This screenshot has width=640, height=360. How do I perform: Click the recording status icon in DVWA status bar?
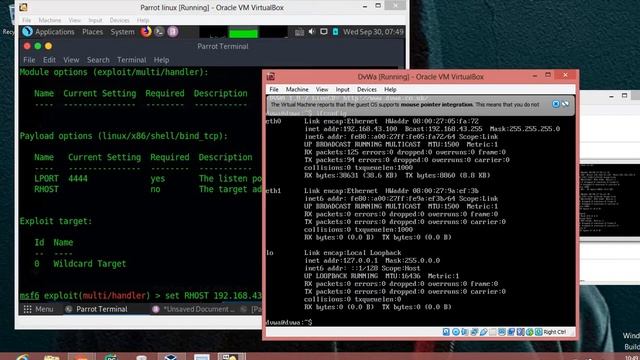coord(511,332)
